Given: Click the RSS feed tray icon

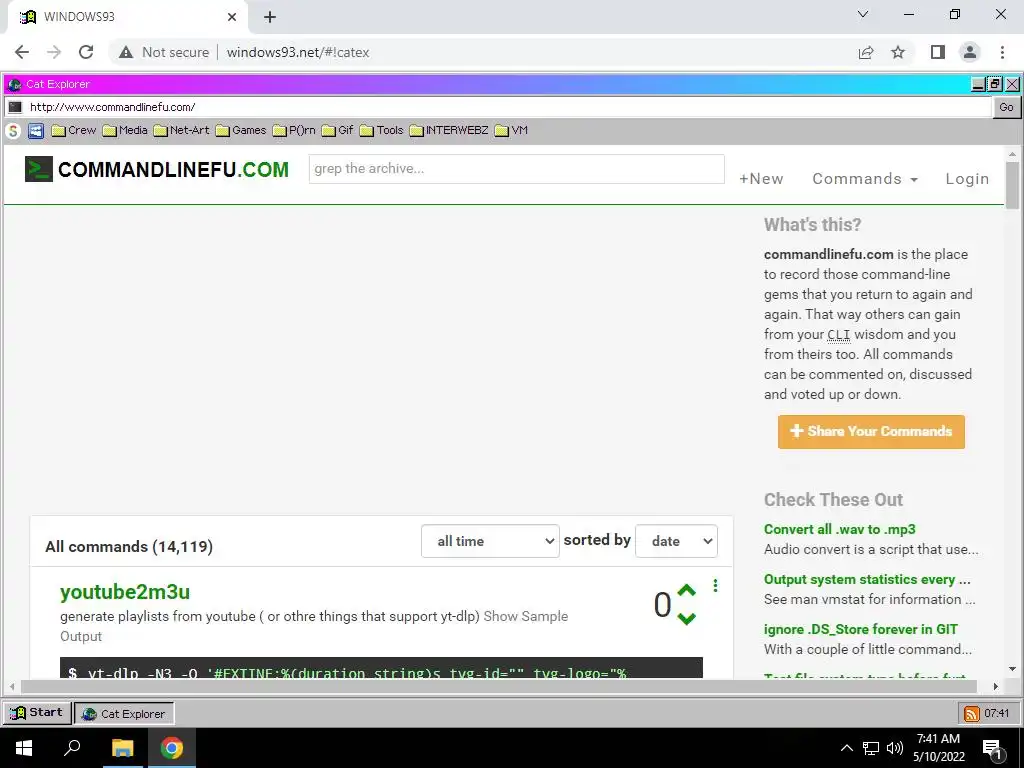Looking at the screenshot, I should point(972,714).
